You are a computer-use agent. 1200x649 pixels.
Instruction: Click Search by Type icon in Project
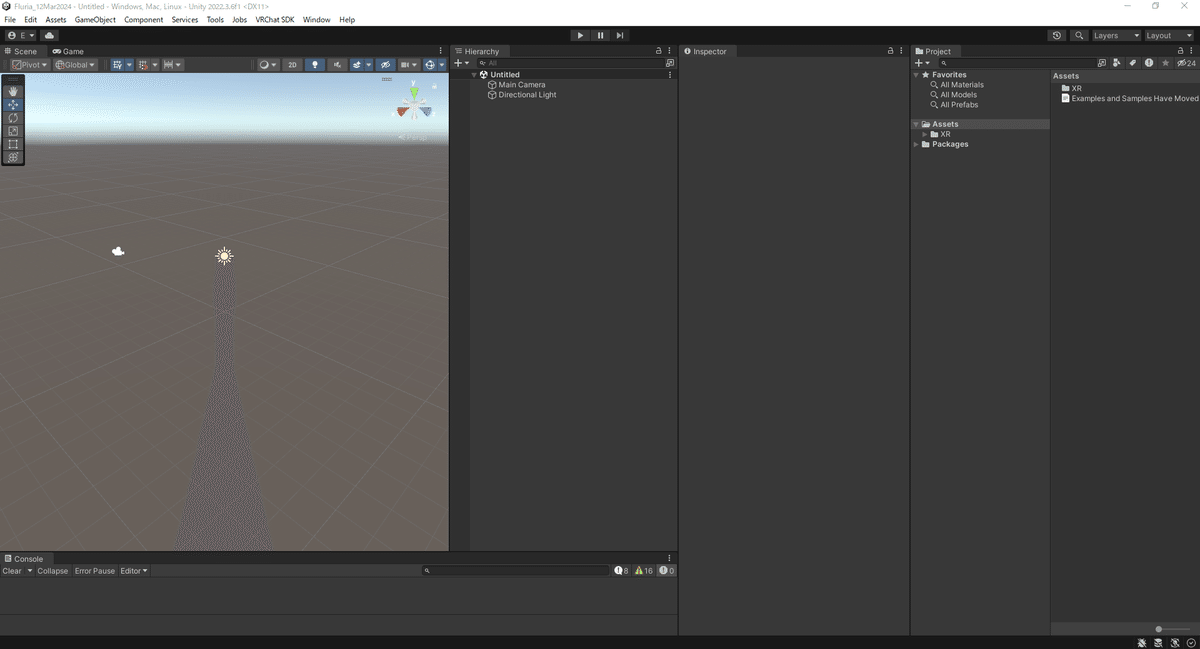coord(1117,63)
